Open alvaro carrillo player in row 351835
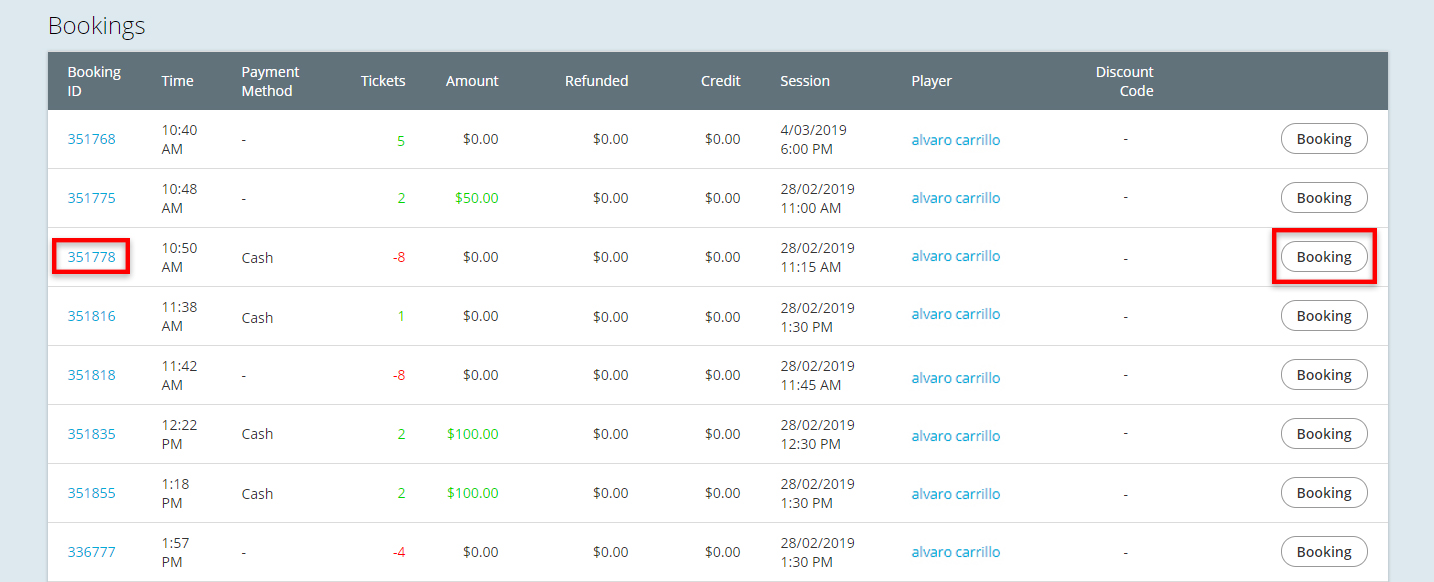Image resolution: width=1434 pixels, height=582 pixels. (x=956, y=436)
